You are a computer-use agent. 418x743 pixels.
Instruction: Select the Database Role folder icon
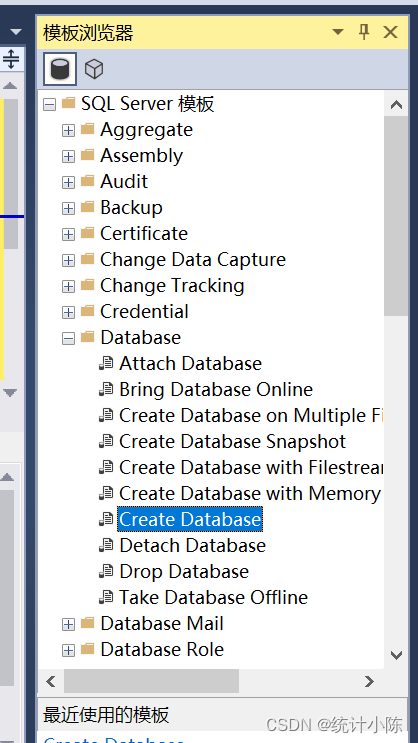tap(87, 649)
